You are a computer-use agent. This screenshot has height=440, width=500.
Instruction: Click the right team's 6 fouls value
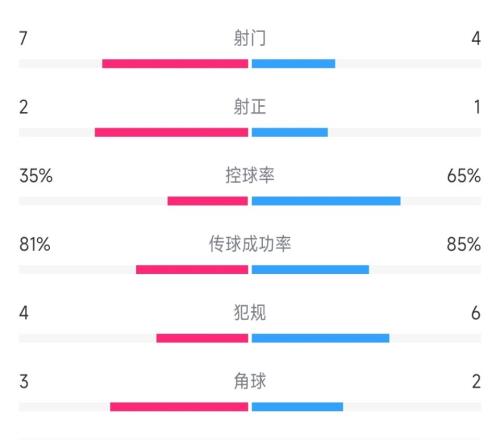pos(476,313)
